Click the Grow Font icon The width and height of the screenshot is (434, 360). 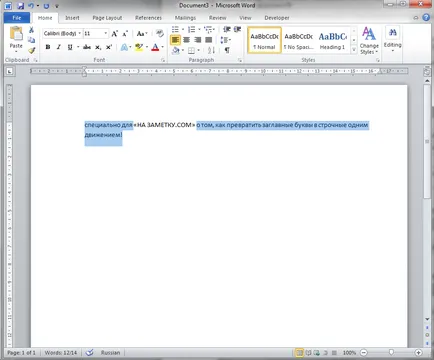(114, 34)
